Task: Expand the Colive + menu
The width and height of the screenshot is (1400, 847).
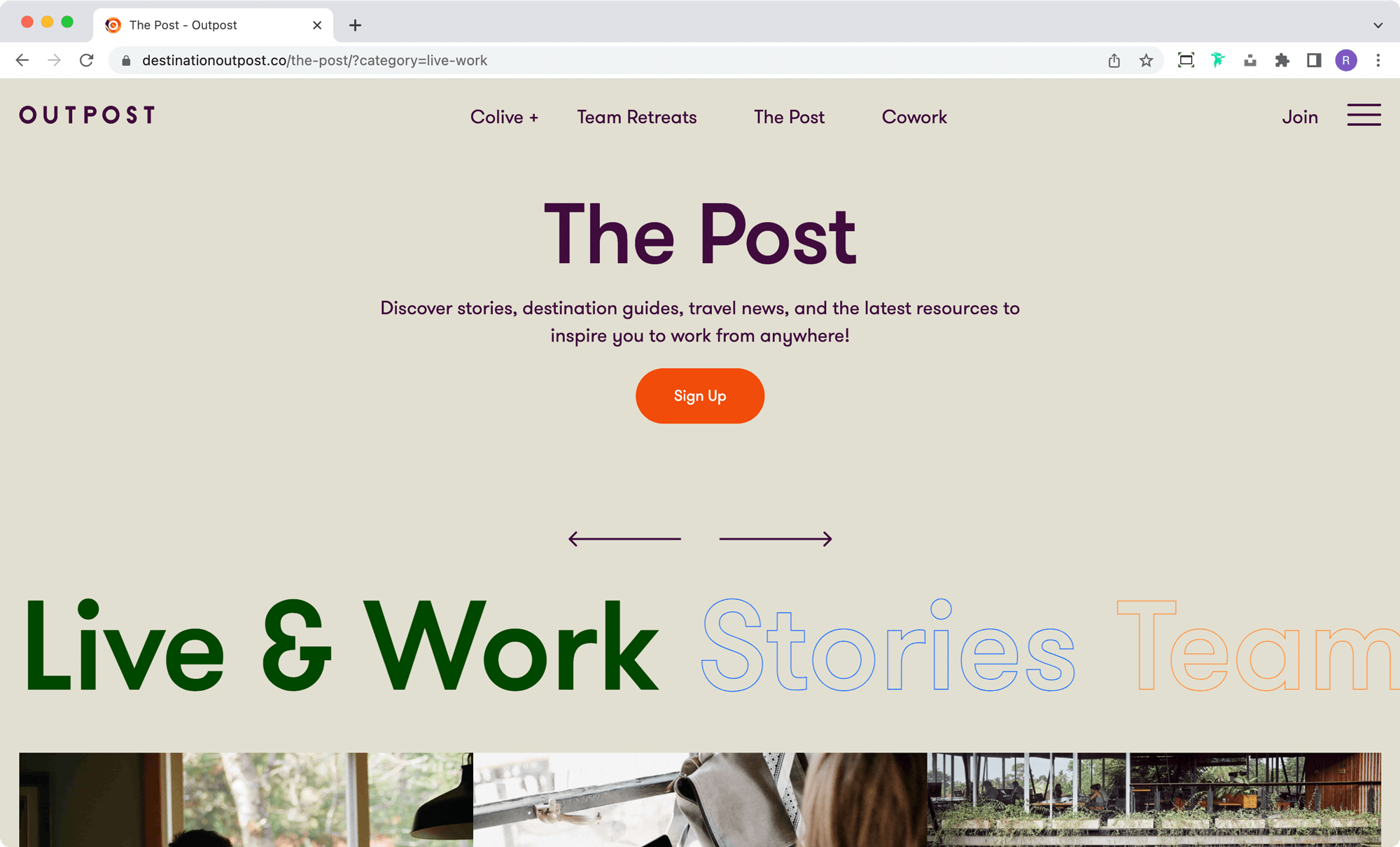Action: point(504,117)
